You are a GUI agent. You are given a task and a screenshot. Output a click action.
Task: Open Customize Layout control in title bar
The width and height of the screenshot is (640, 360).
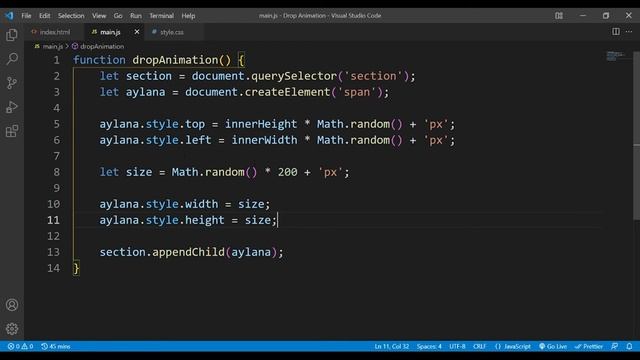coord(559,16)
